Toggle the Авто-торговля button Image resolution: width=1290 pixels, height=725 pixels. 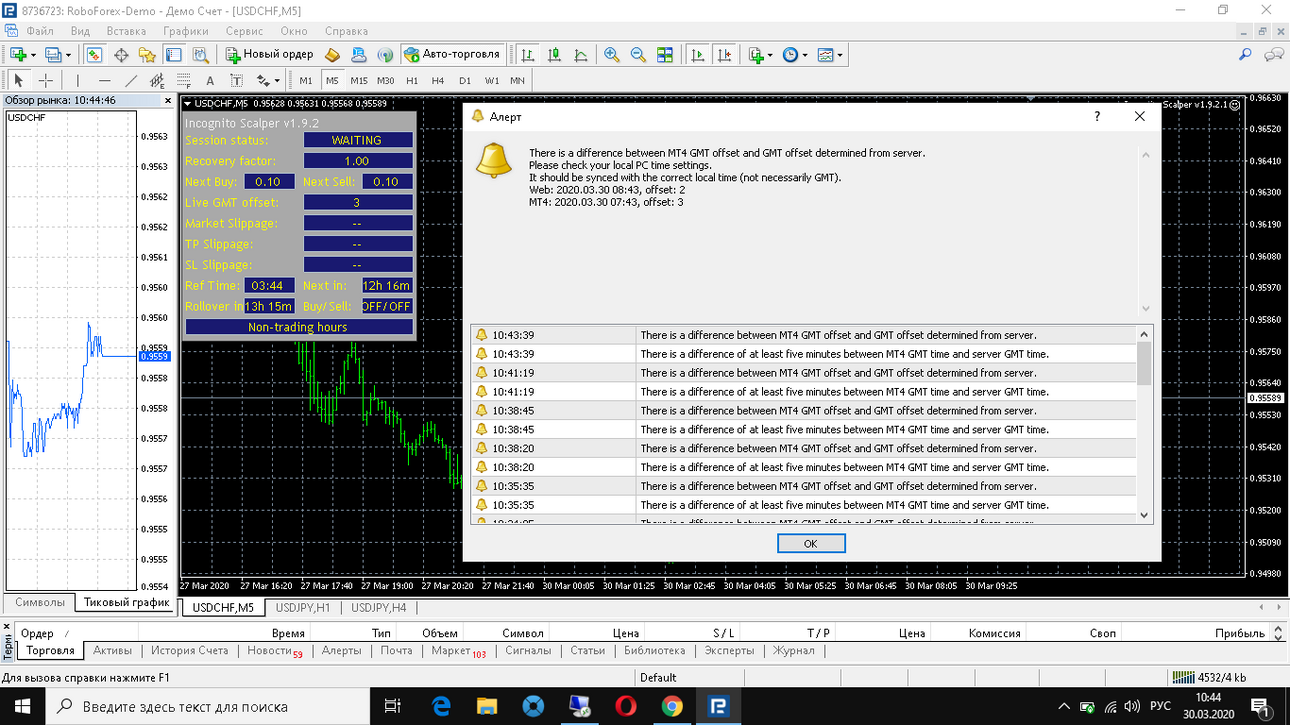tap(452, 55)
